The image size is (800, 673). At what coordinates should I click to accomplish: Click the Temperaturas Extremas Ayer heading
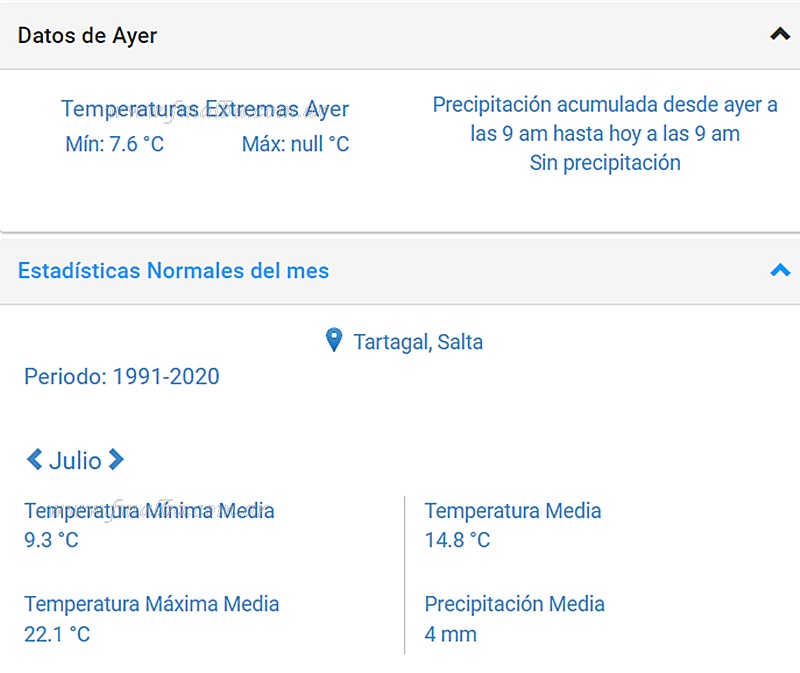[x=204, y=109]
